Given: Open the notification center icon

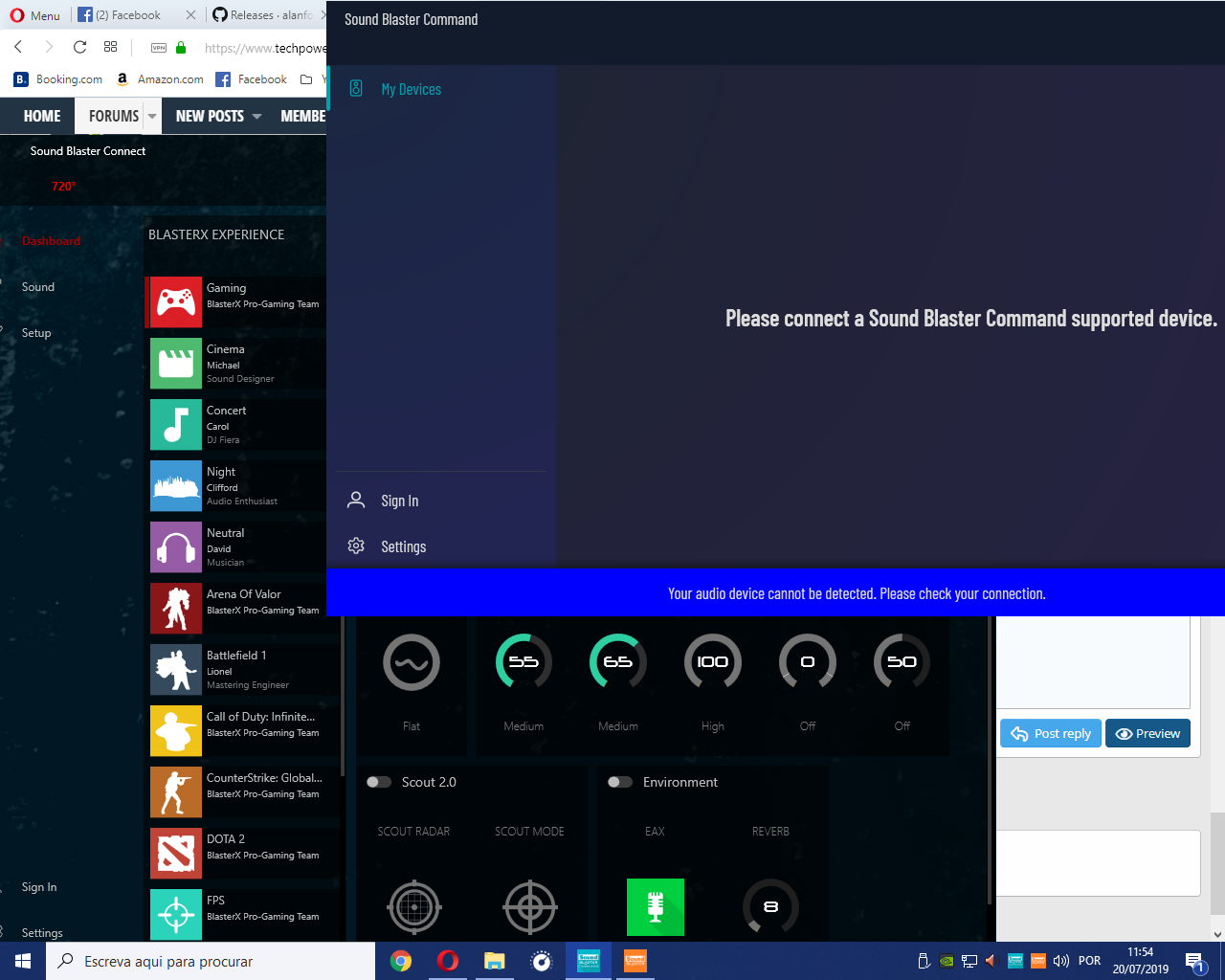Looking at the screenshot, I should pos(1194,962).
